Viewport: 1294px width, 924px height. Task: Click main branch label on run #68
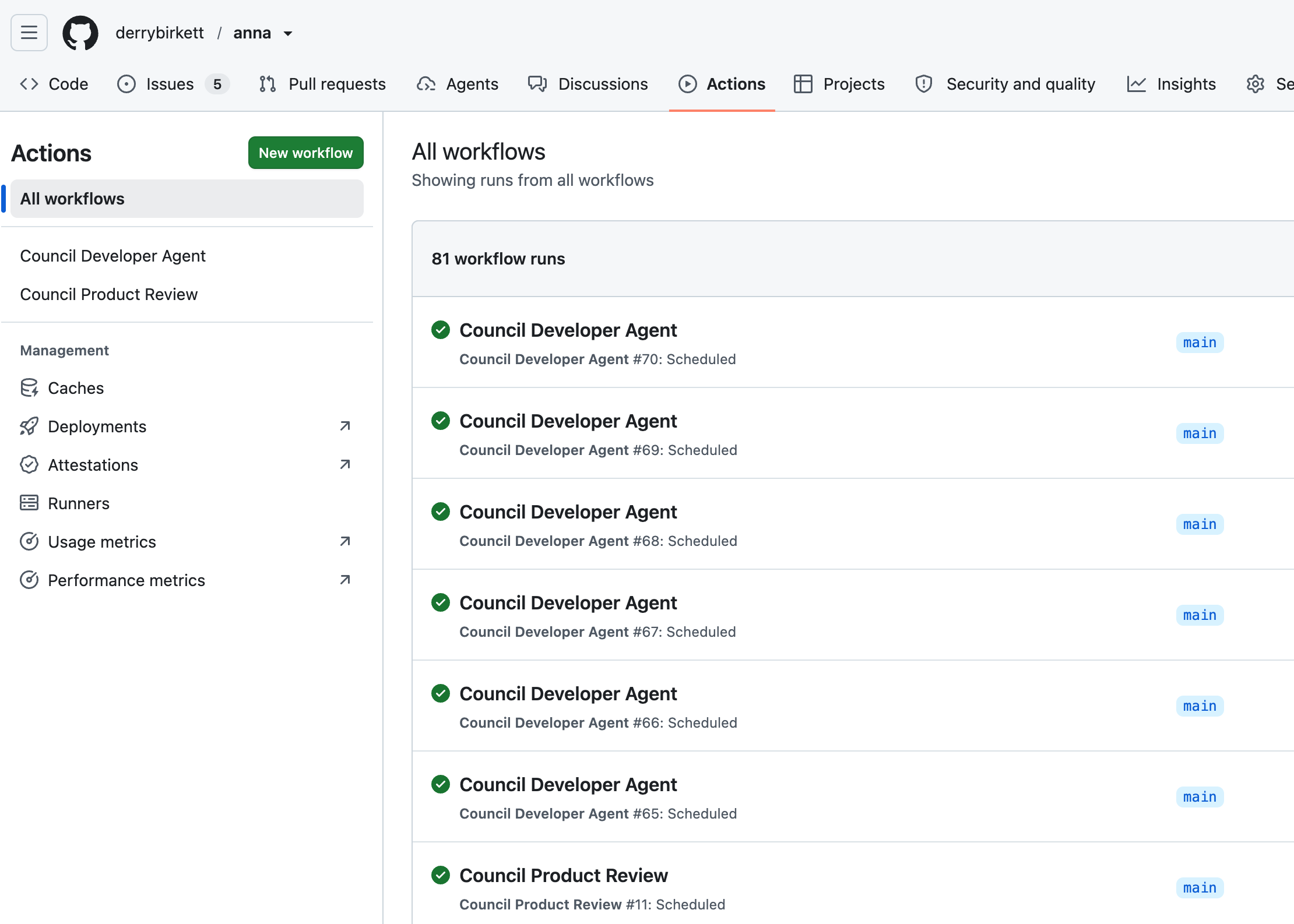point(1200,524)
